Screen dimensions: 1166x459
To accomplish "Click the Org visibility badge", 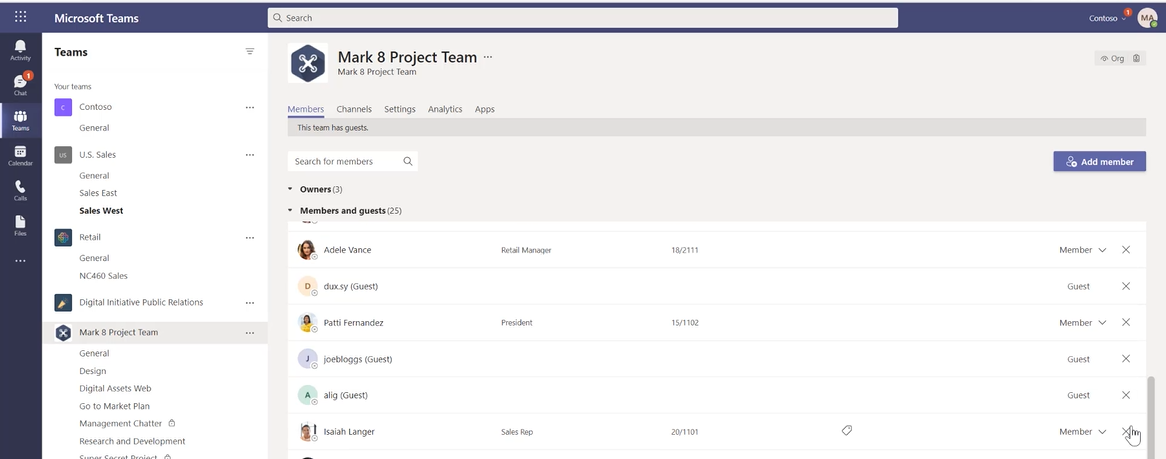I will tap(1112, 58).
